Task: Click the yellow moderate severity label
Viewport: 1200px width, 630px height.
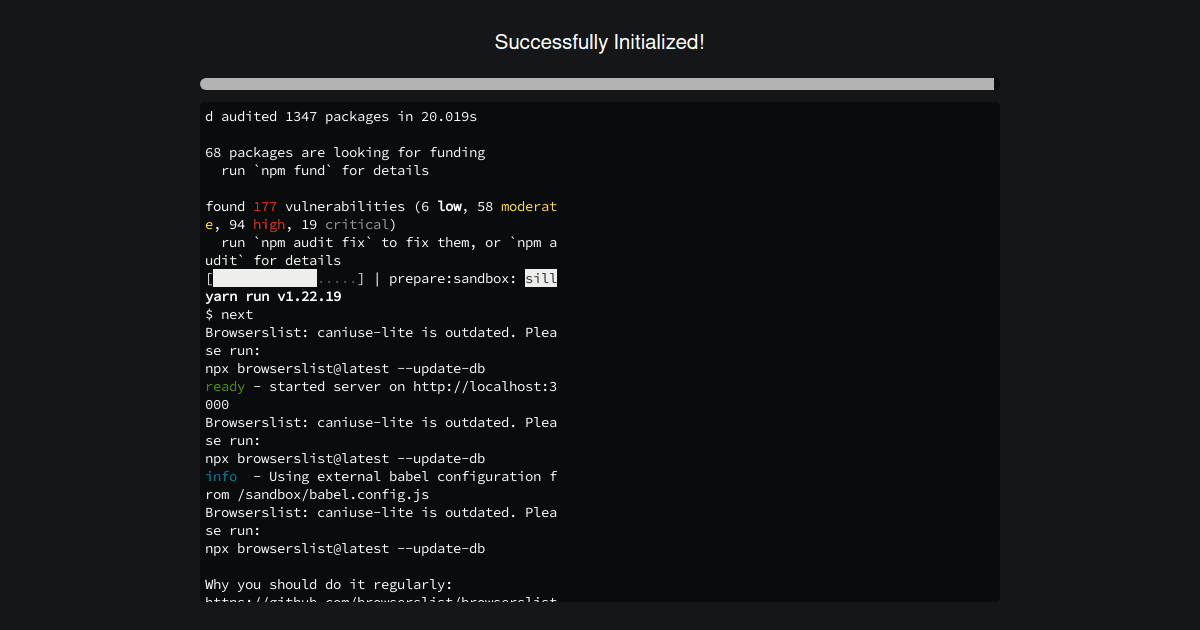Action: pos(529,206)
